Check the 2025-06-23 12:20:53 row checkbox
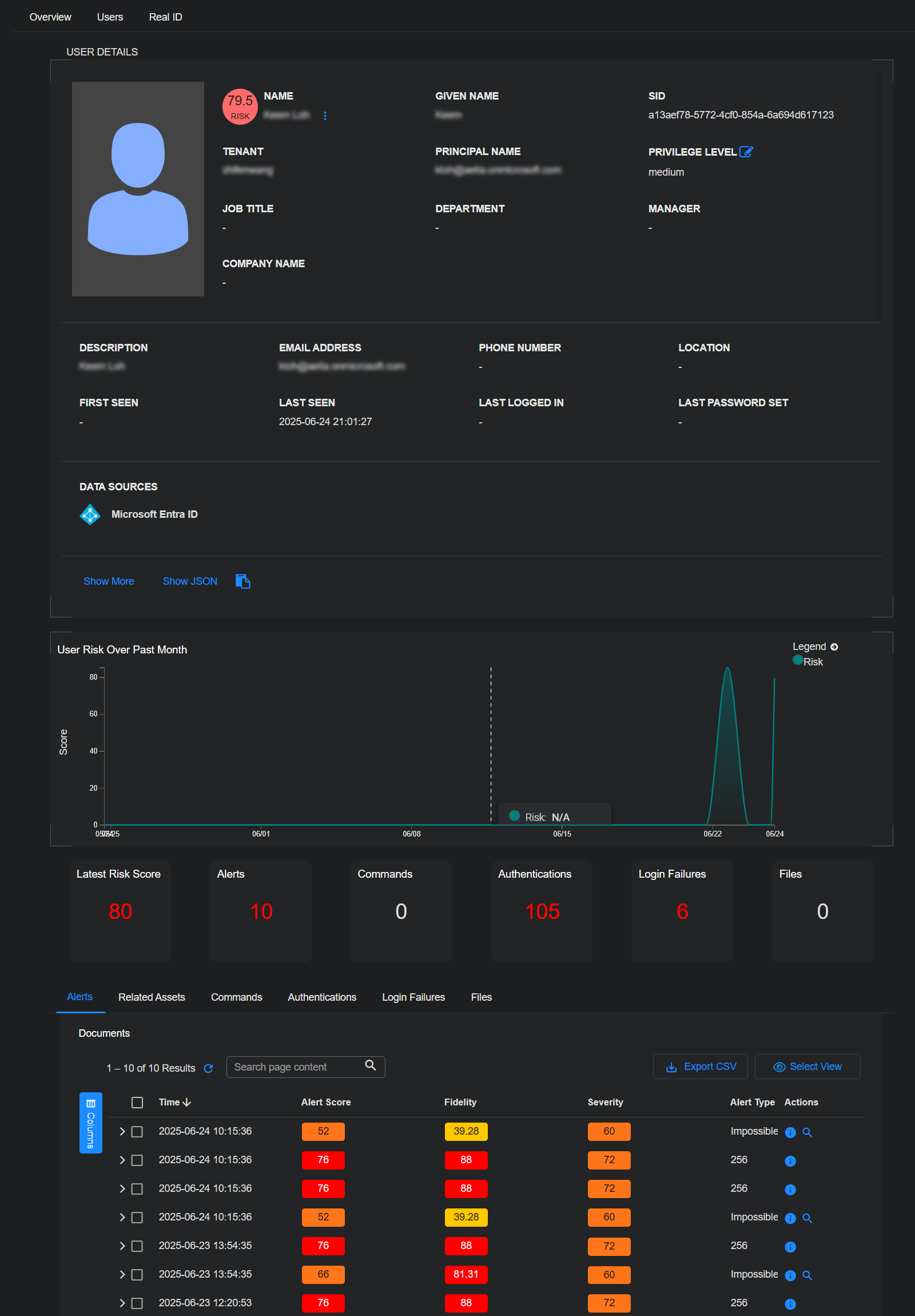This screenshot has width=915, height=1316. click(137, 1303)
